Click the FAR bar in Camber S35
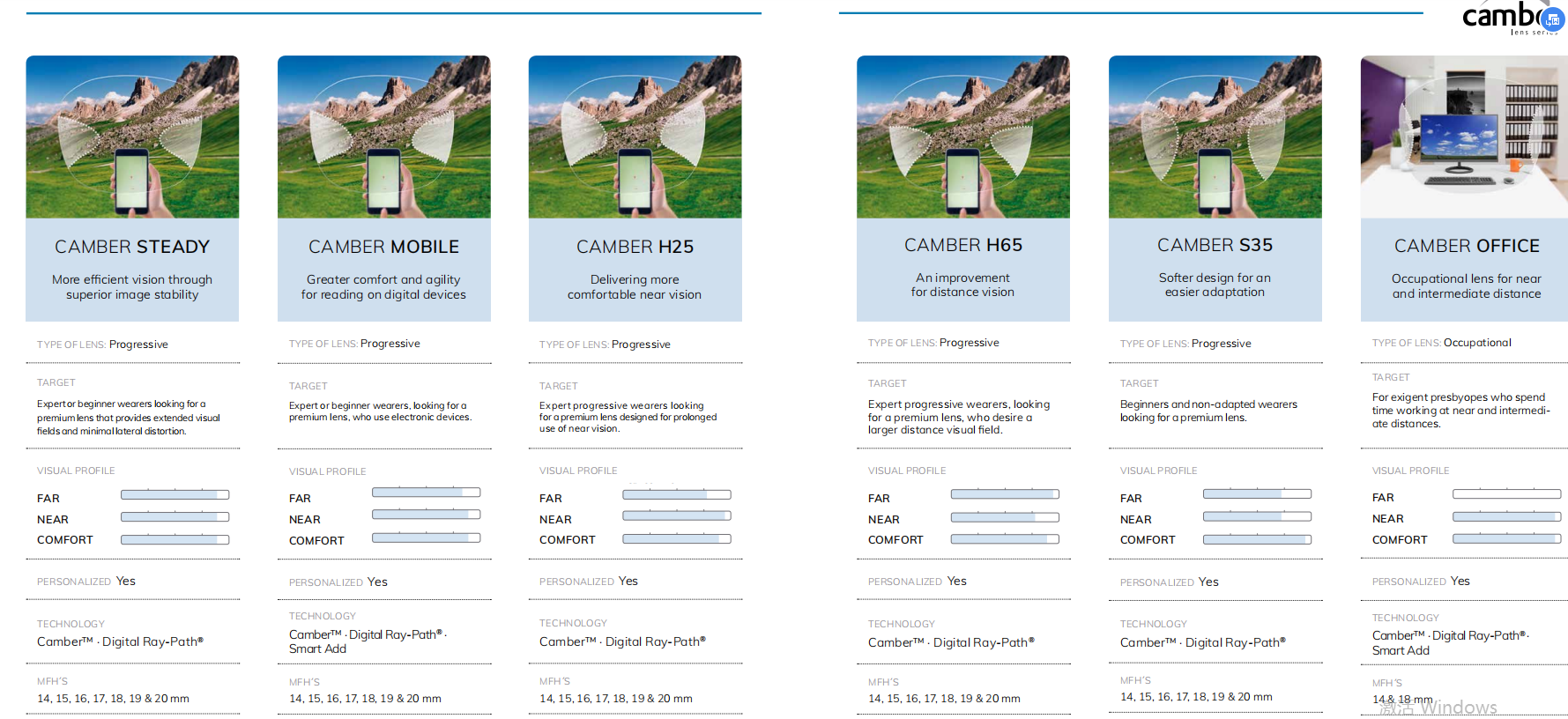 click(x=1257, y=494)
